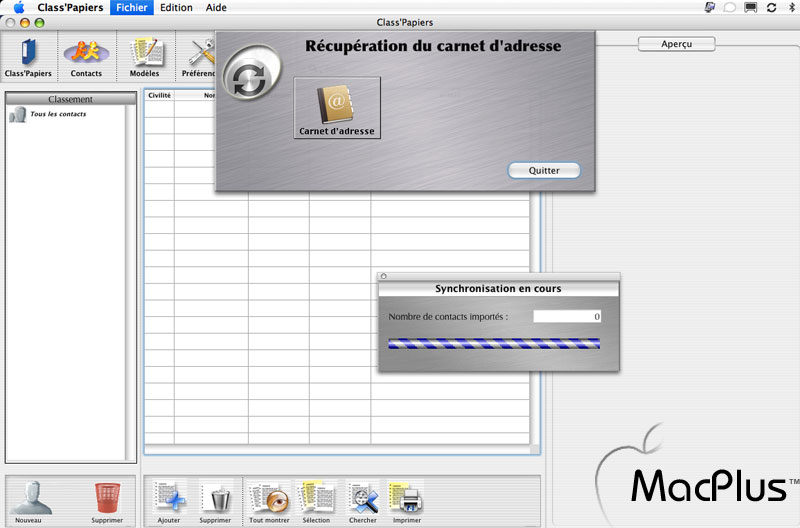Viewport: 800px width, 528px height.
Task: Open the Aide menu
Action: click(216, 7)
